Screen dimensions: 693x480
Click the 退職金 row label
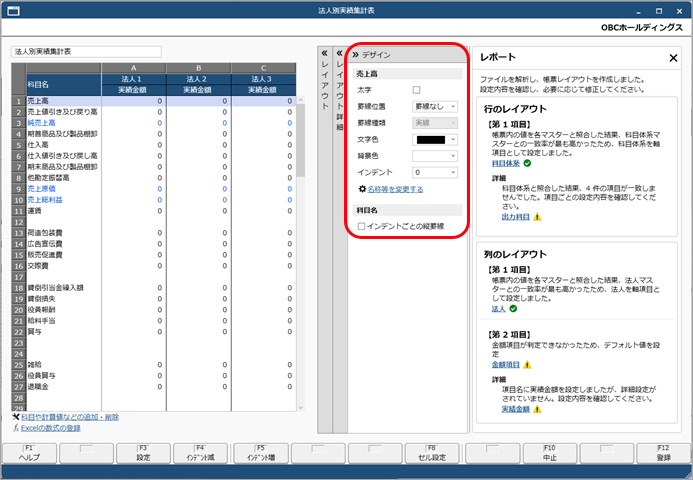[38, 386]
